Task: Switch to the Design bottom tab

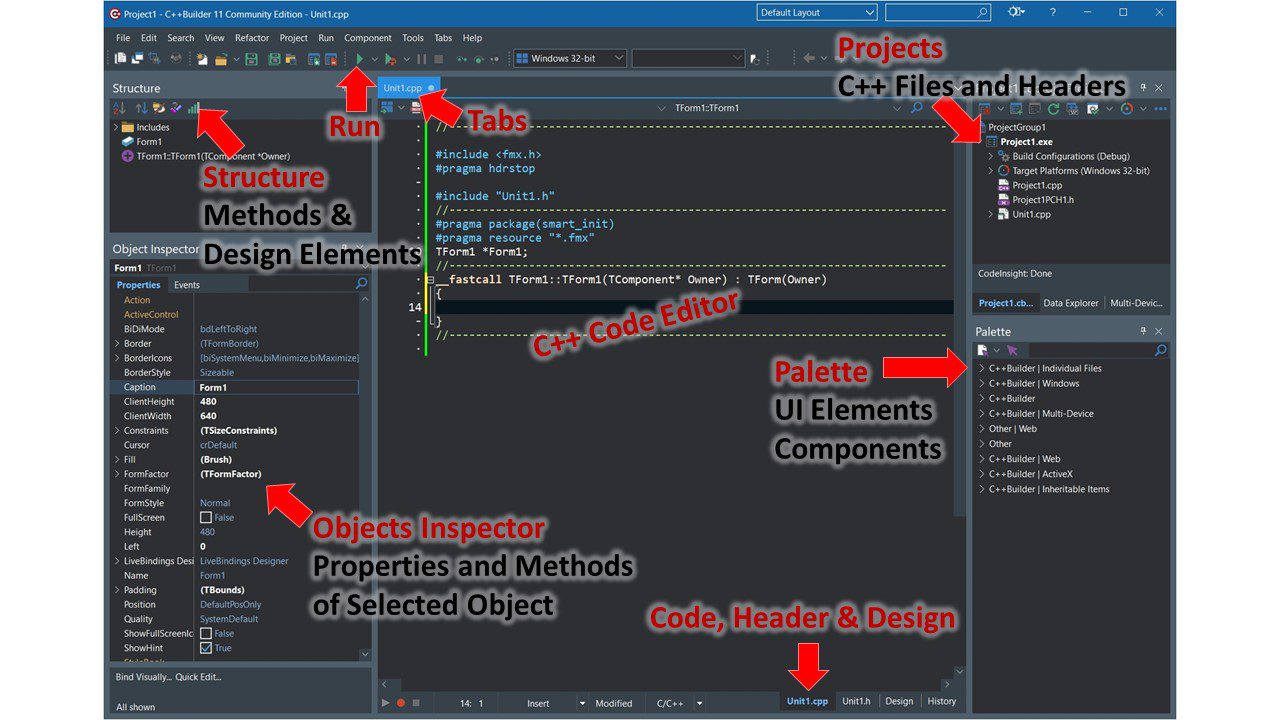Action: [899, 701]
